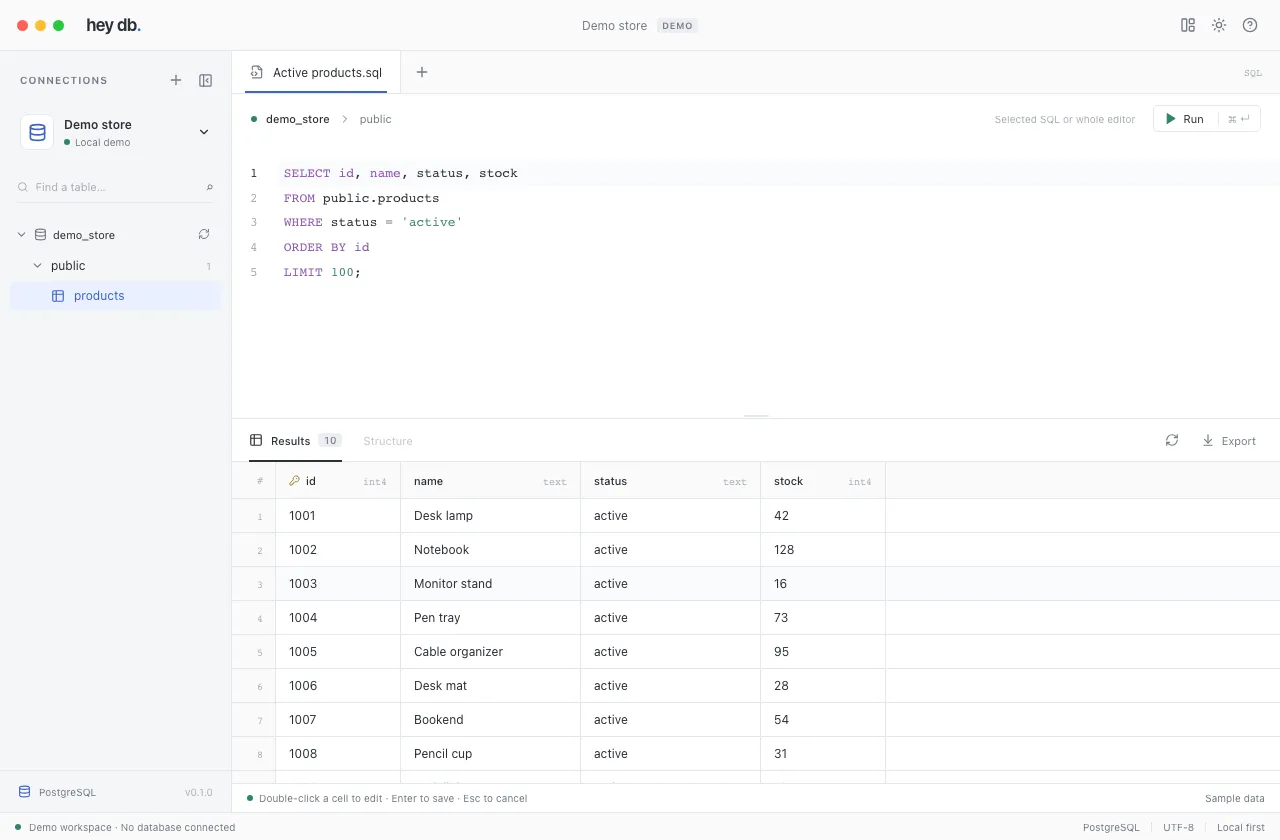Click the editor/results splitter handle
The width and height of the screenshot is (1280, 840).
[756, 416]
